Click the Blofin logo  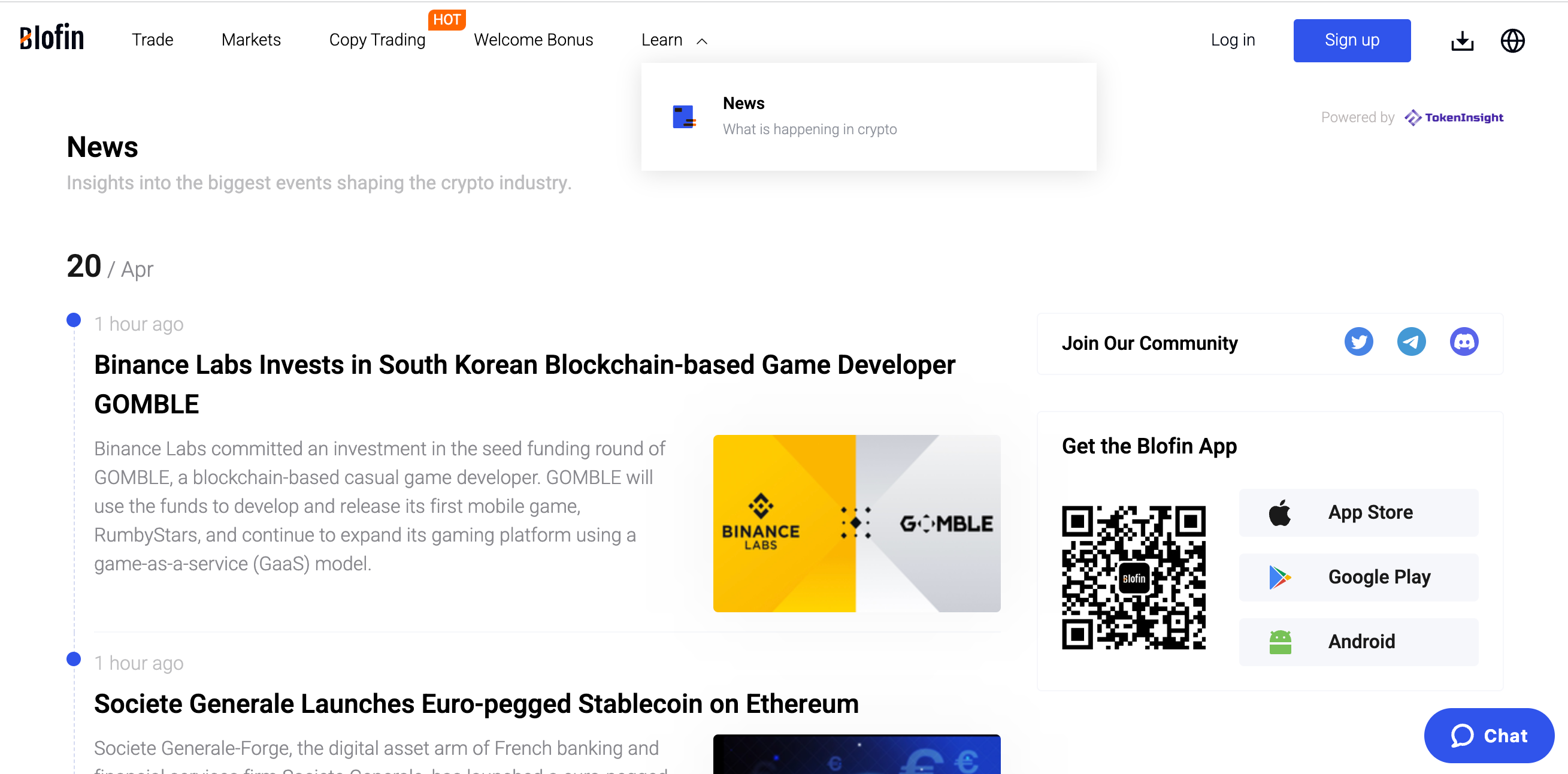[x=52, y=38]
